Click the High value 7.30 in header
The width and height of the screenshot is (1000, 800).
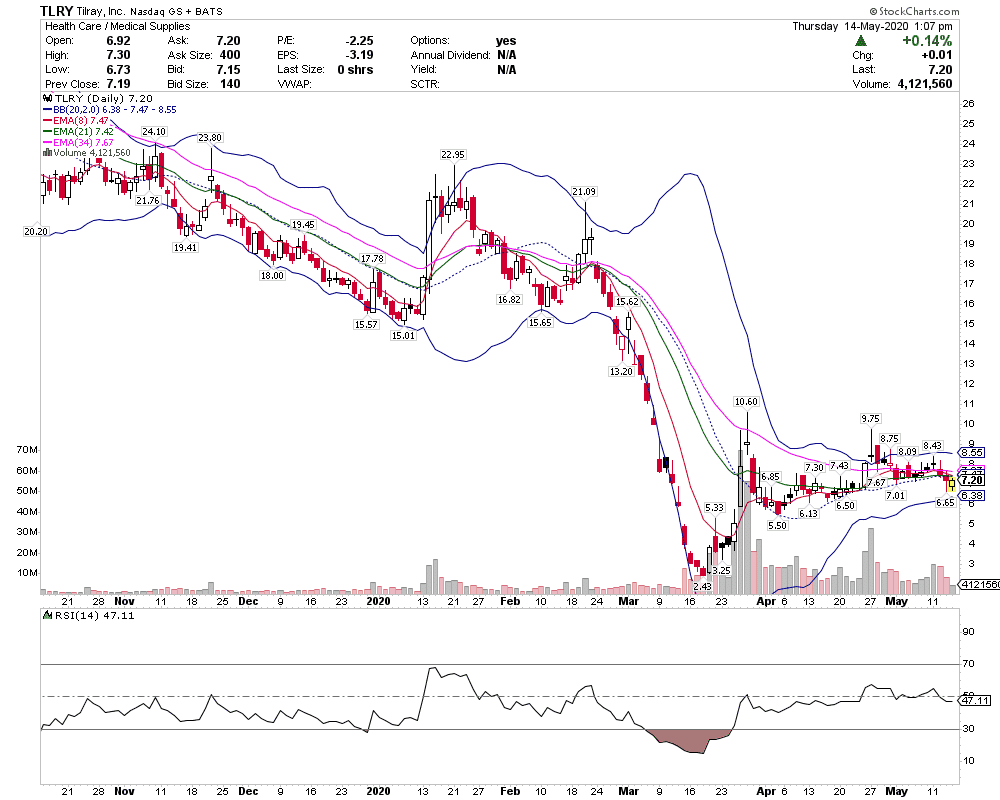pos(118,55)
